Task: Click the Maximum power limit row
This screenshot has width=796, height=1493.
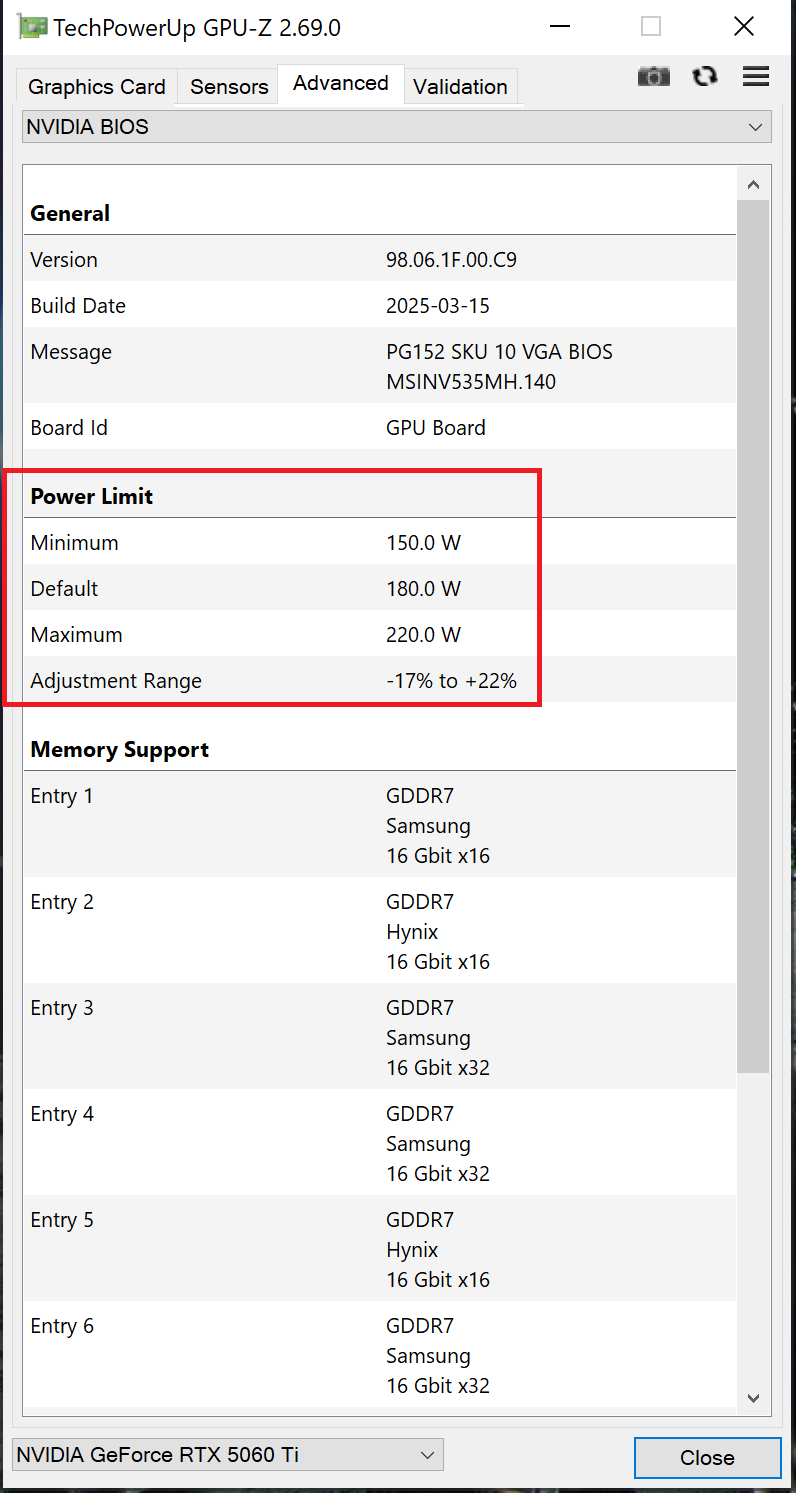Action: click(380, 634)
